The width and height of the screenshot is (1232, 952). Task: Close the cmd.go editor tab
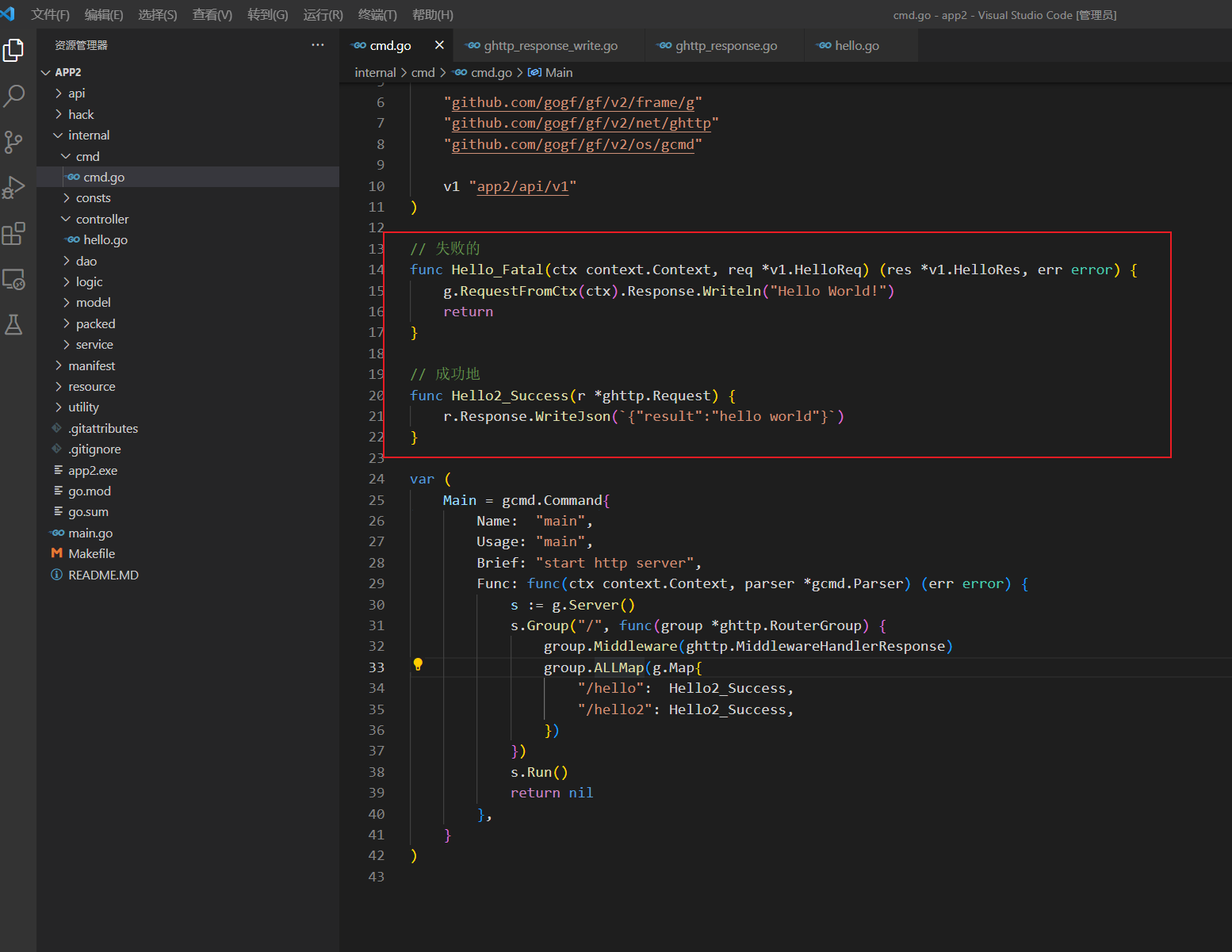(440, 45)
